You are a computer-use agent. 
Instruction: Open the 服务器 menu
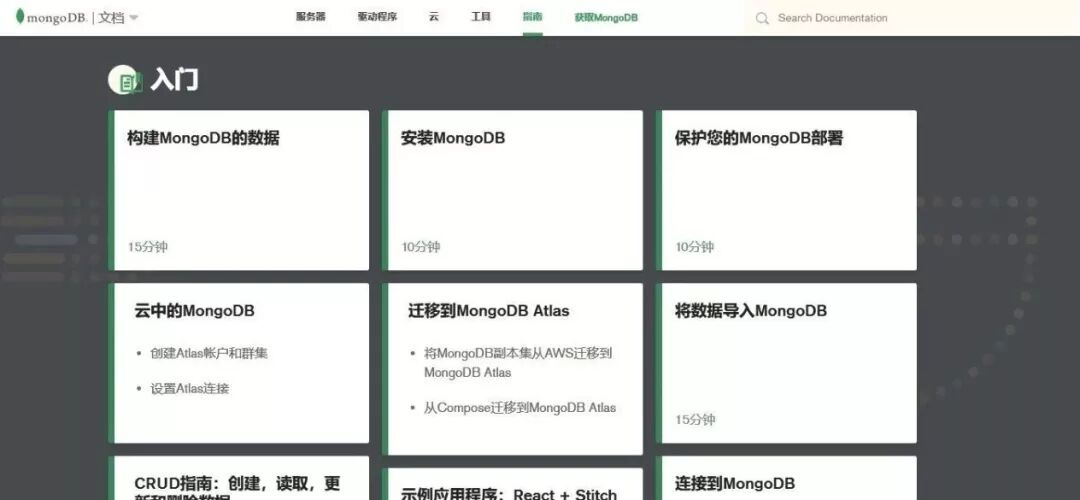pyautogui.click(x=311, y=17)
